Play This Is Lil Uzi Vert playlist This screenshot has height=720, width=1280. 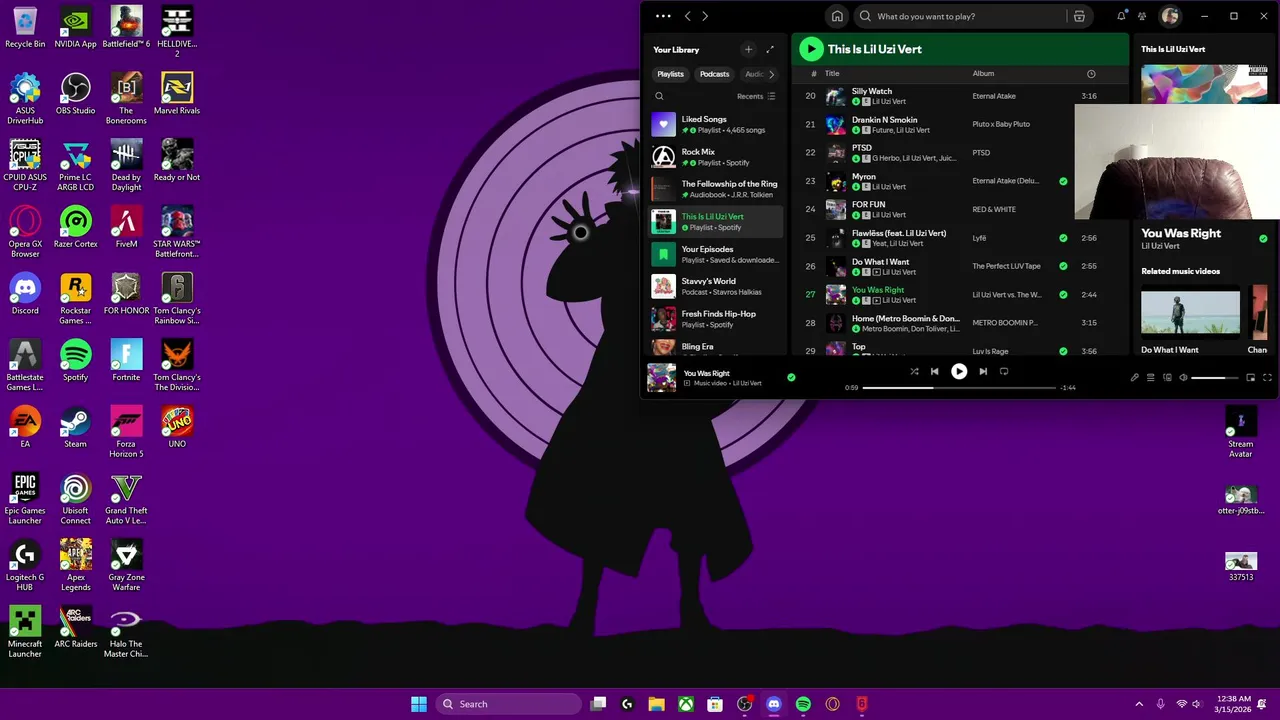(x=811, y=48)
